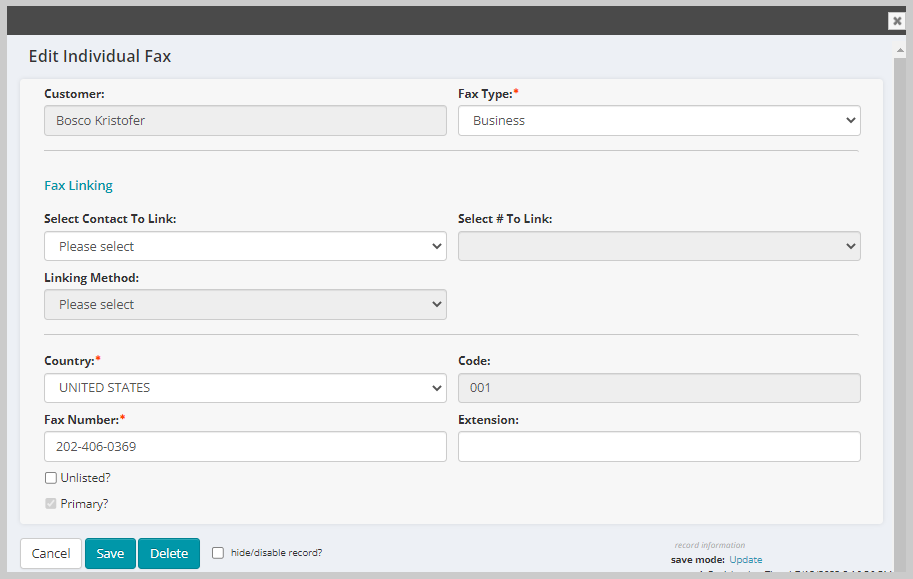Screen dimensions: 913x579
Task: Click the Fax Linking heading
Action: [x=79, y=186]
